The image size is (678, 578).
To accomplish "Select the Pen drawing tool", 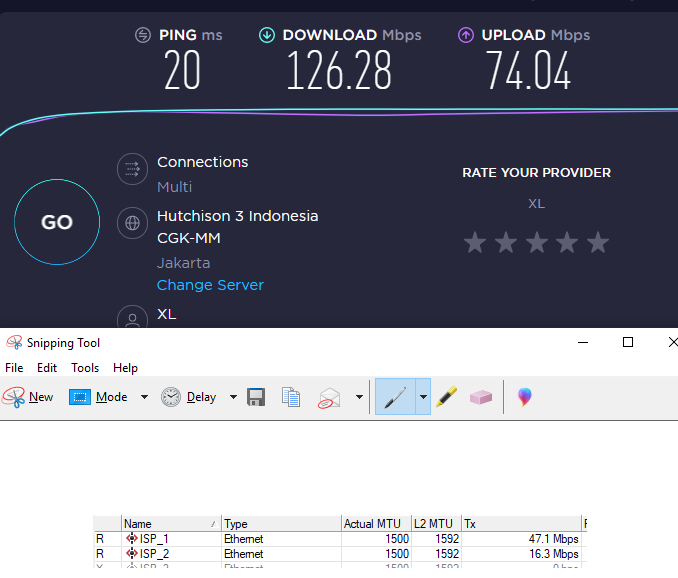I will (x=395, y=397).
